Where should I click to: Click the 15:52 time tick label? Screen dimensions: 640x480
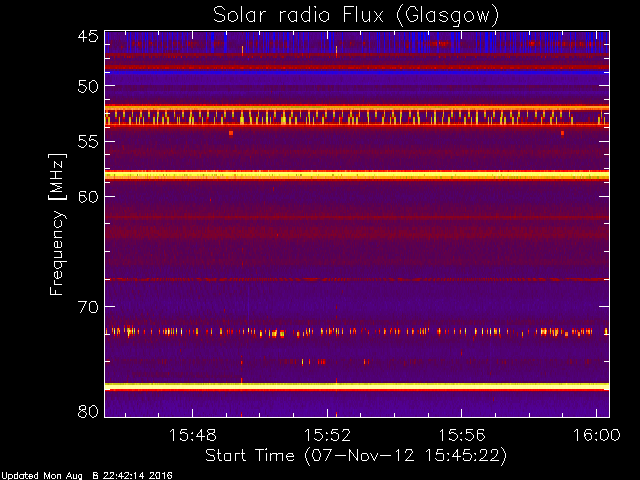327,435
